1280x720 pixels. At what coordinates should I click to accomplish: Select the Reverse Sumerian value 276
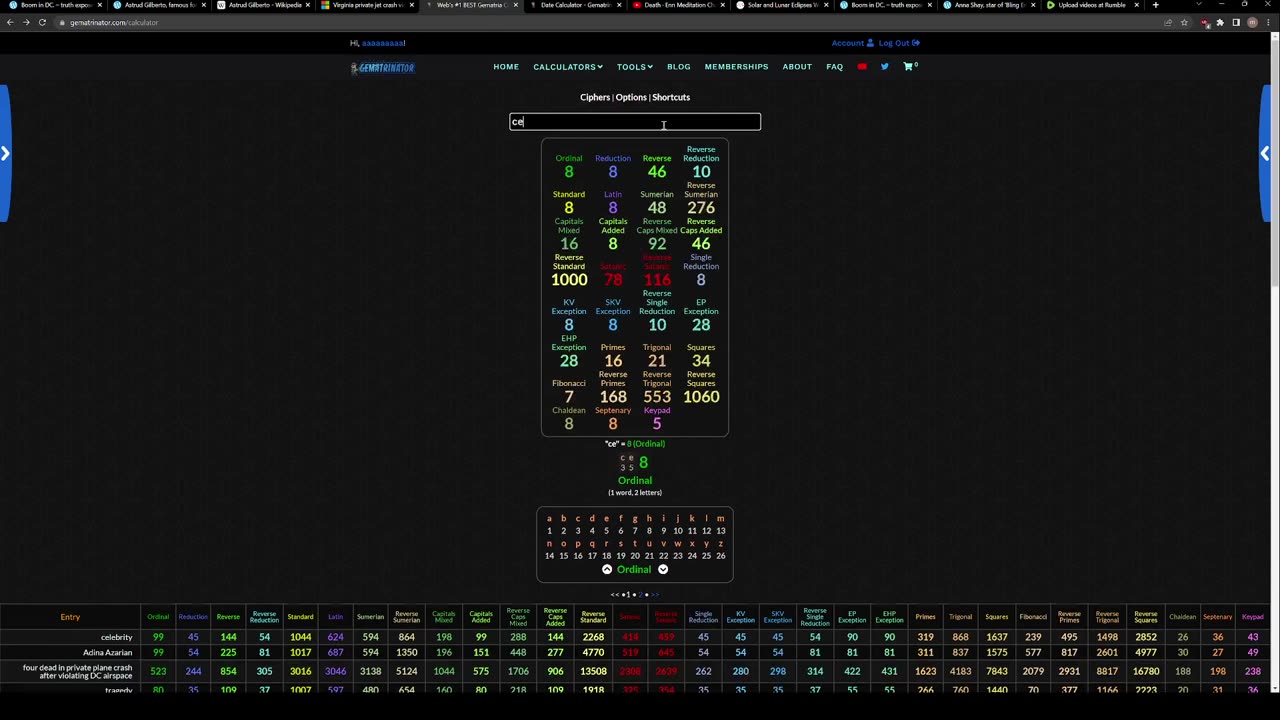(701, 208)
